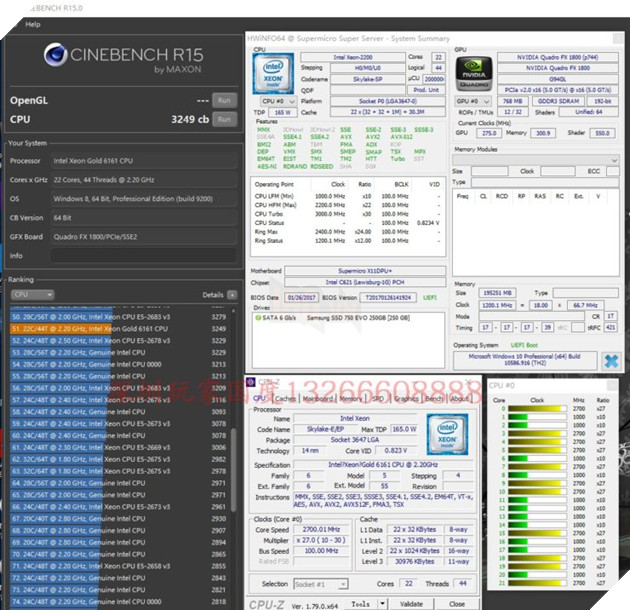The height and width of the screenshot is (610, 630).
Task: Click the Level 3 30976 KBytes cache value
Action: pyautogui.click(x=415, y=561)
